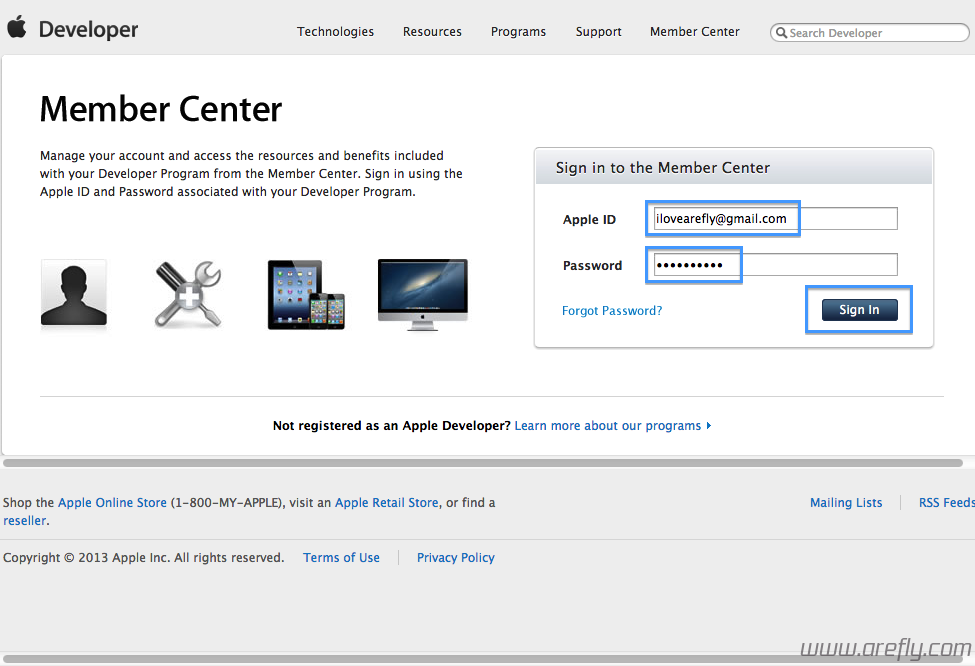Open the Support menu
This screenshot has width=975, height=666.
pyautogui.click(x=598, y=32)
